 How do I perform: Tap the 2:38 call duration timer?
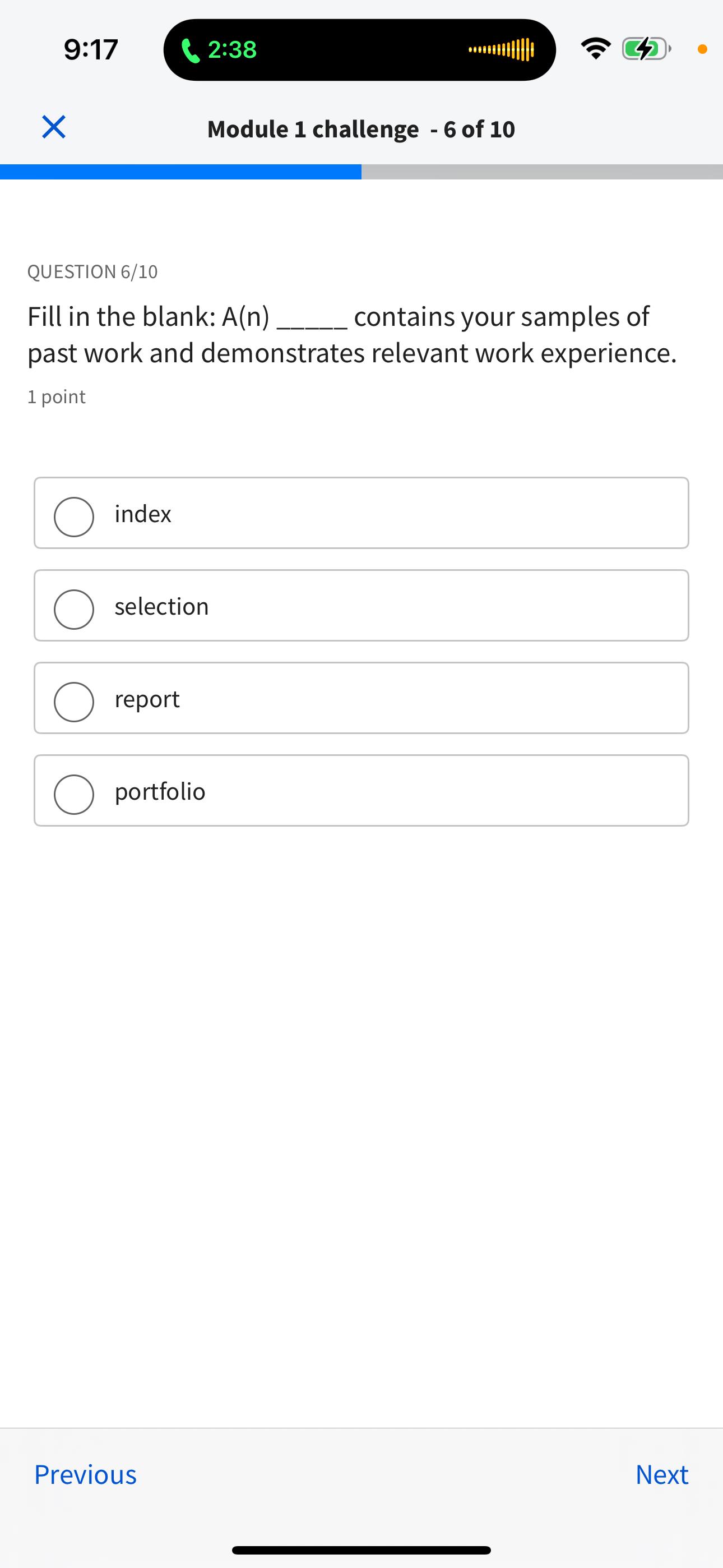coord(232,50)
